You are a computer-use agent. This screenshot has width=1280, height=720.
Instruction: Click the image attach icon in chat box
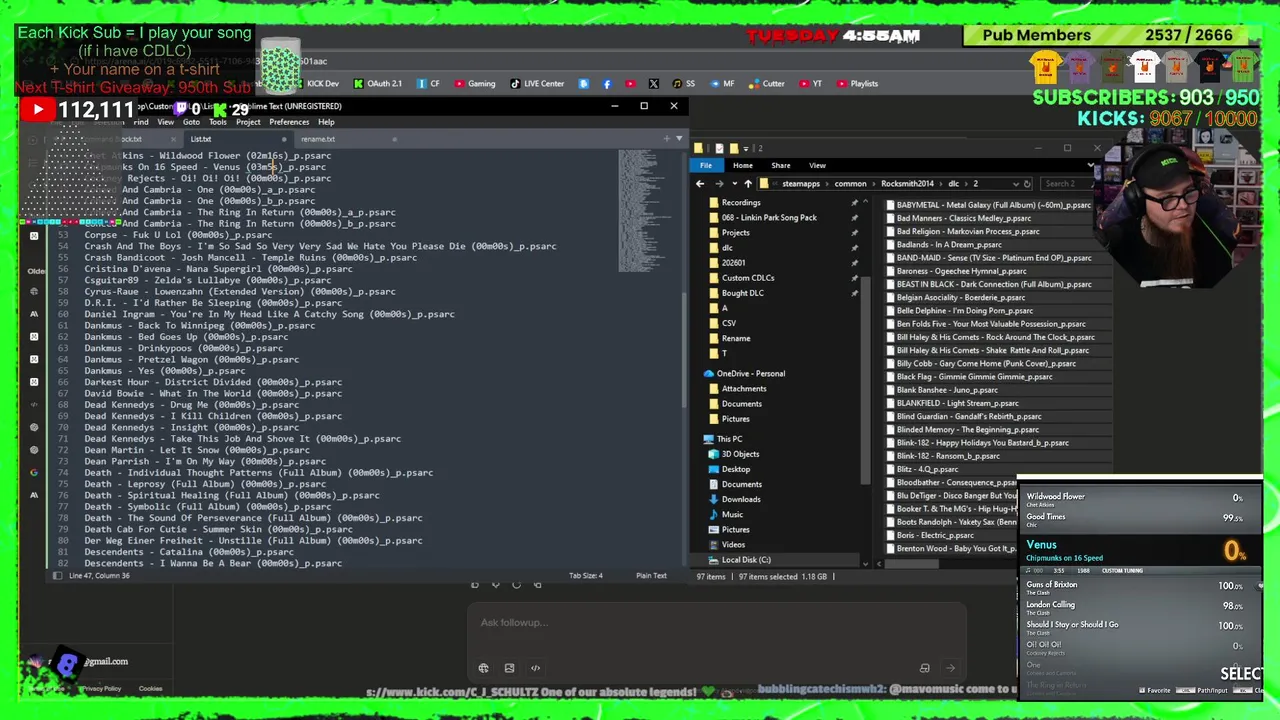tap(509, 668)
